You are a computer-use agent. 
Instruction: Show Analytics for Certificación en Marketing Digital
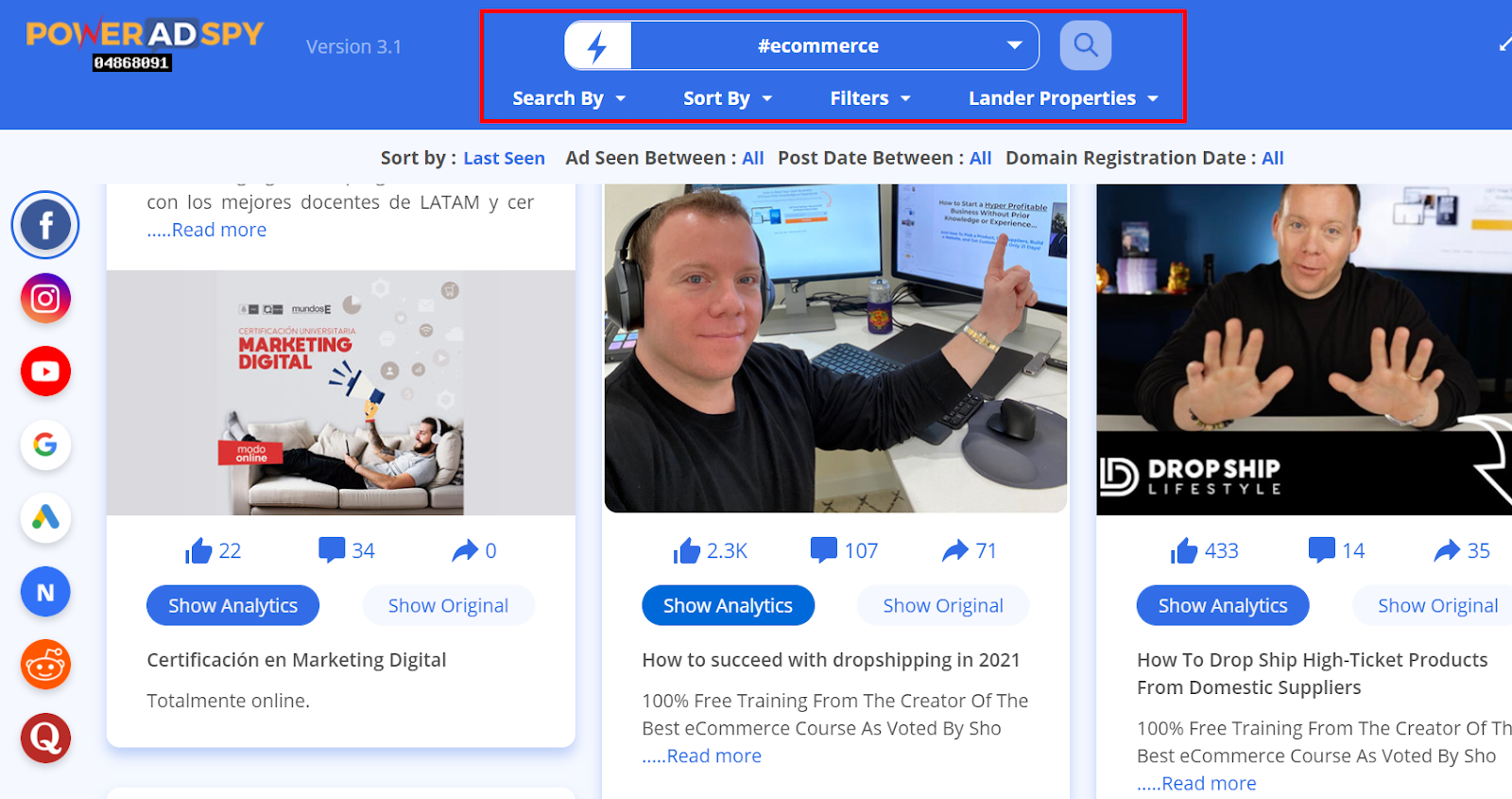click(232, 605)
